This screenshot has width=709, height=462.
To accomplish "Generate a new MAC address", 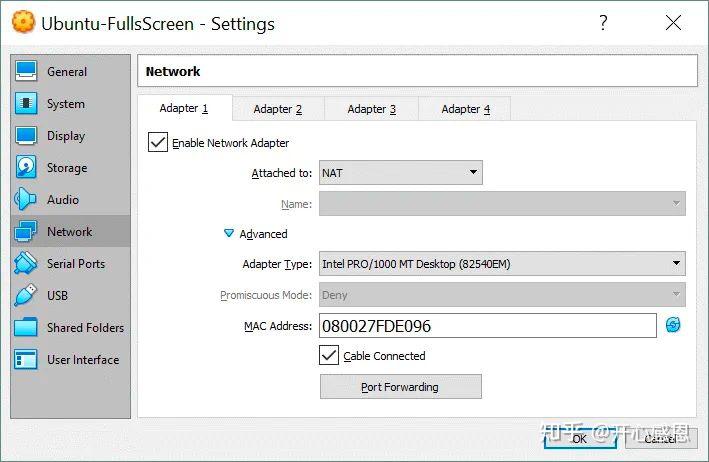I will (673, 325).
